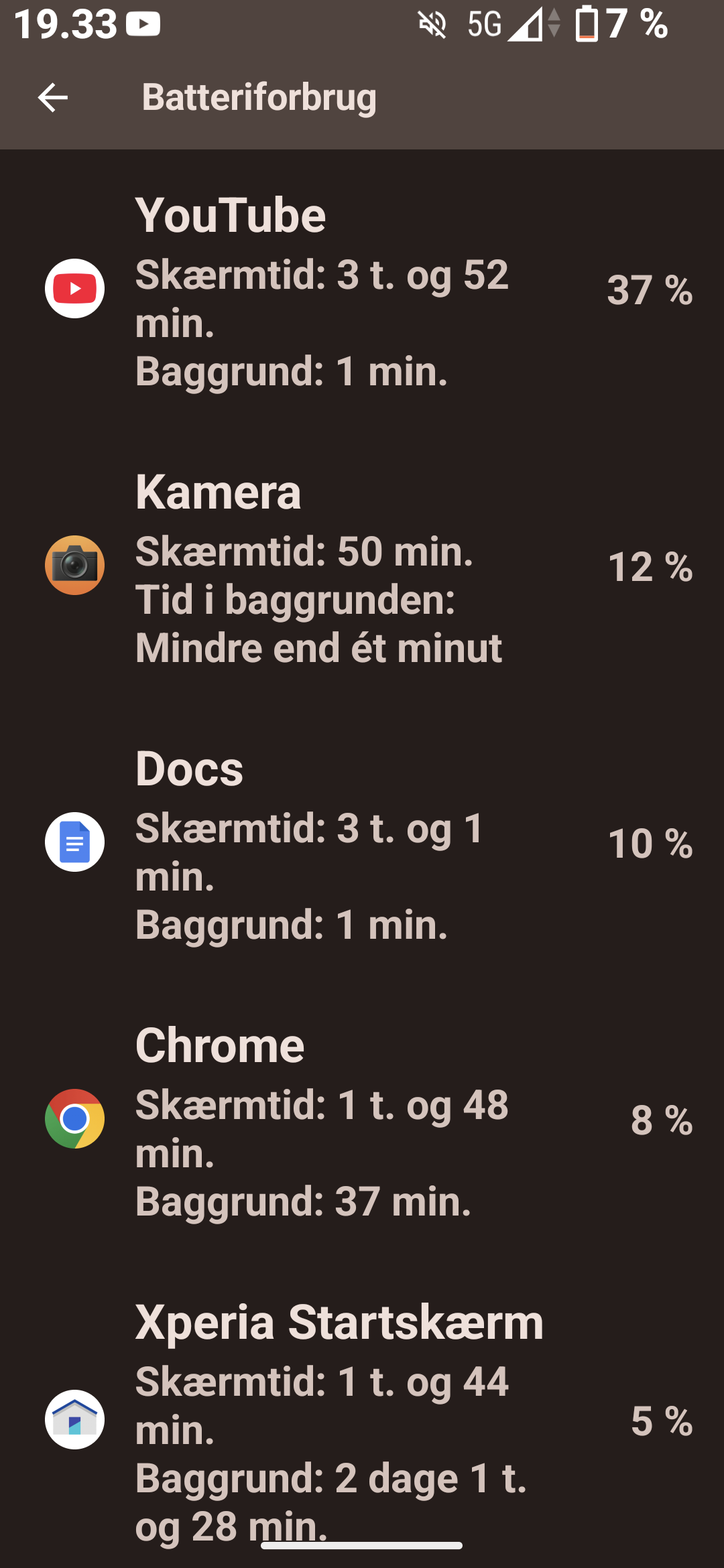Tap the 12 % Kamera usage value

point(650,567)
